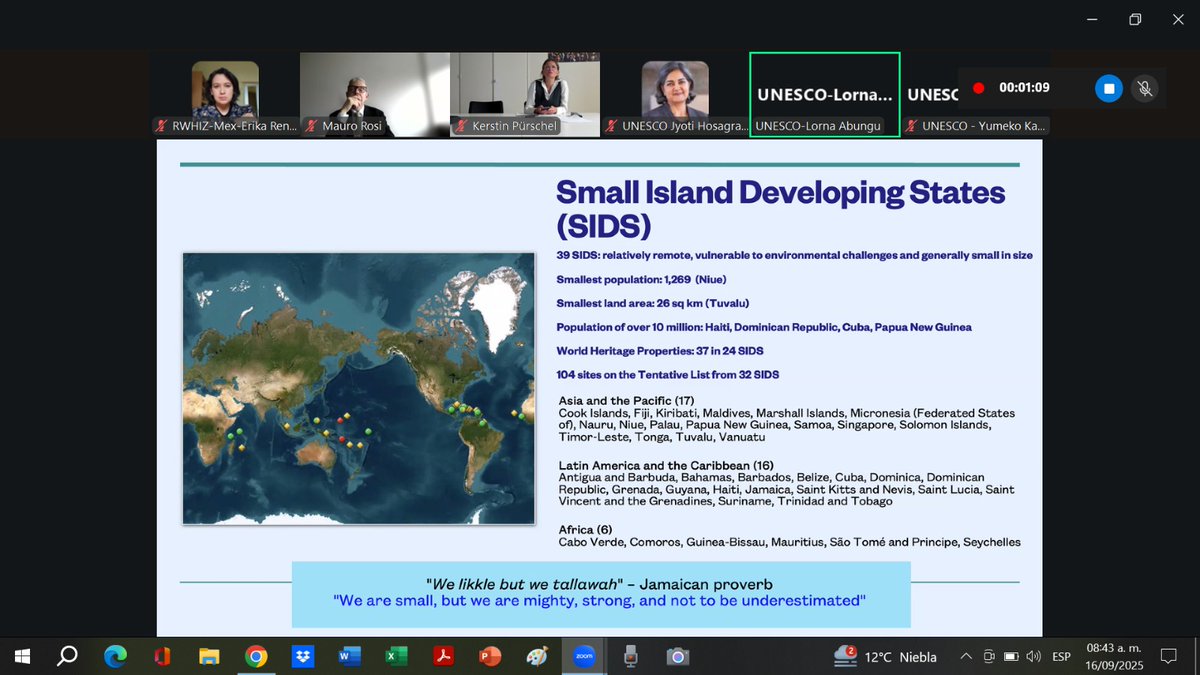Expand hidden system tray icons
This screenshot has width=1200, height=675.
pos(966,657)
